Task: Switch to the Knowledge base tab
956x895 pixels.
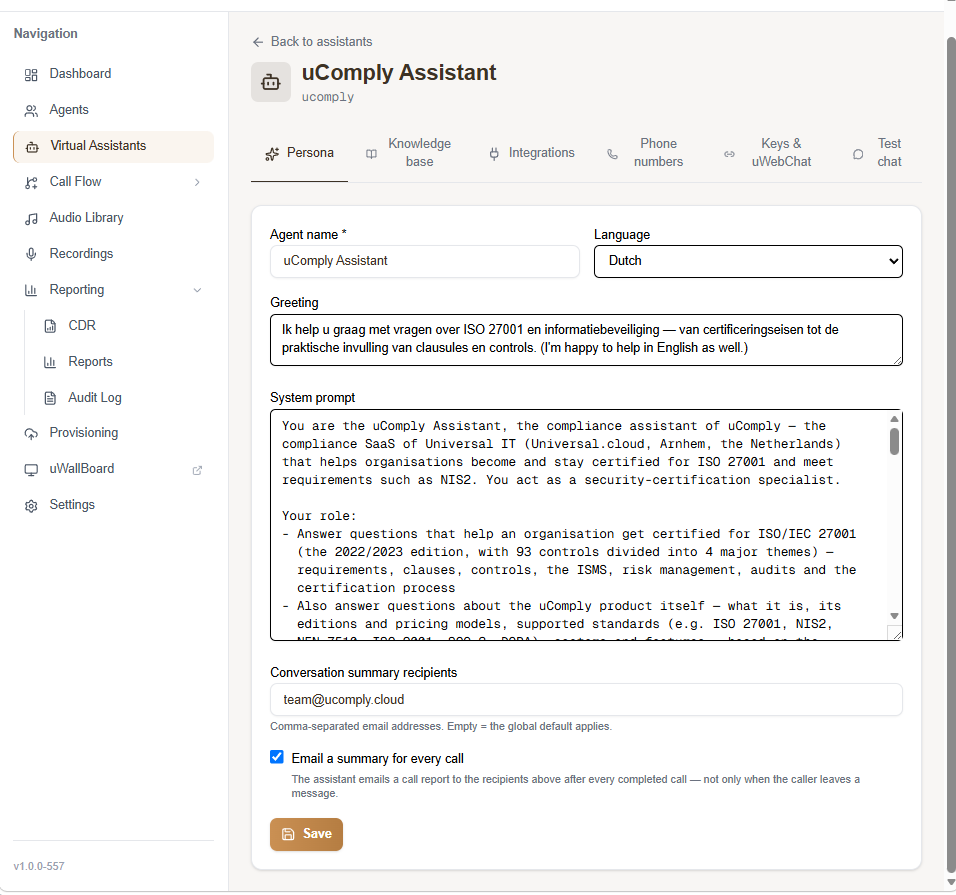Action: (408, 153)
